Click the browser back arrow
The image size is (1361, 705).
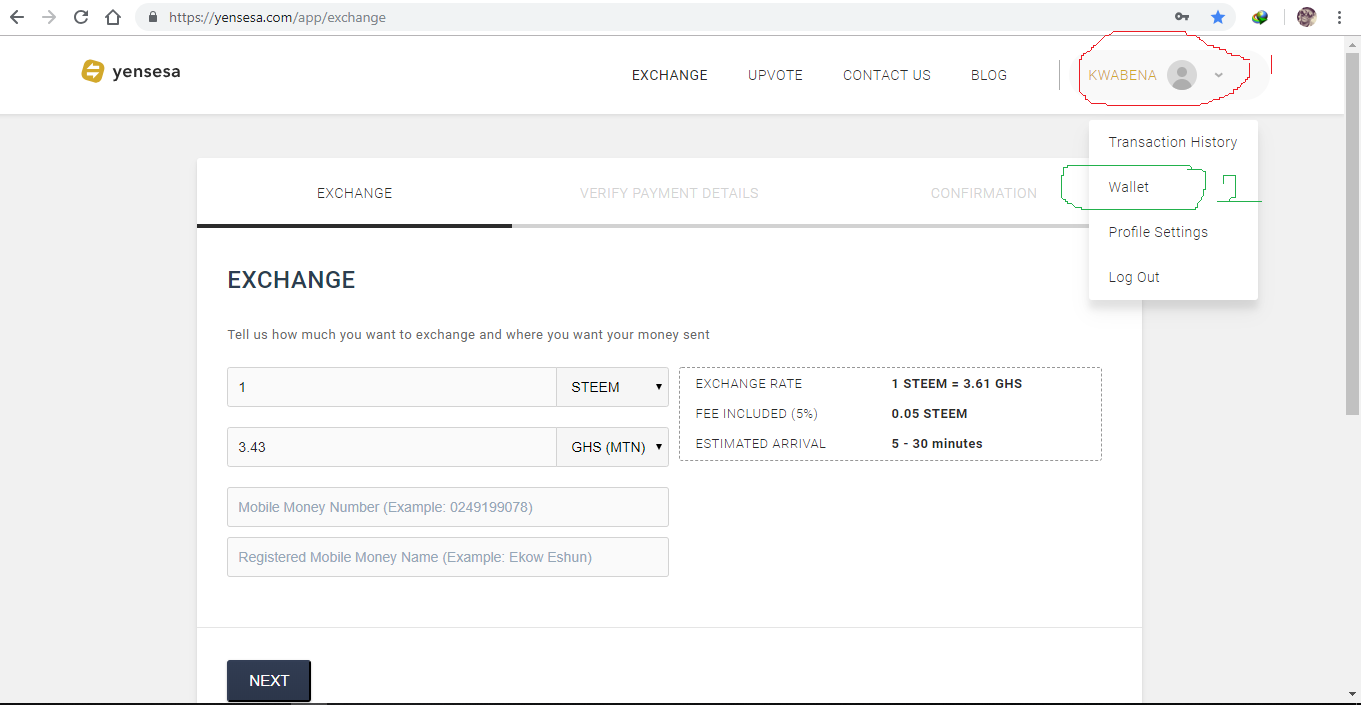(17, 17)
